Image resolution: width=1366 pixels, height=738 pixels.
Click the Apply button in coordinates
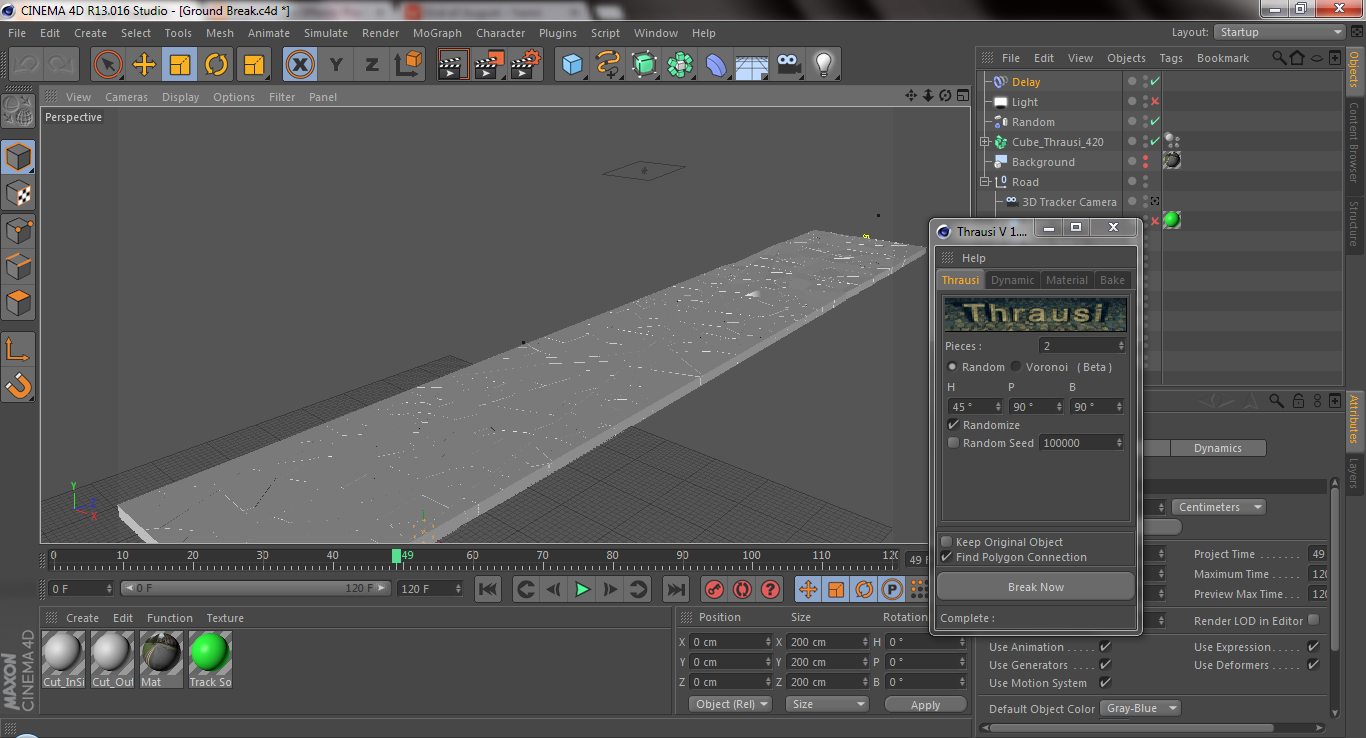click(x=925, y=704)
